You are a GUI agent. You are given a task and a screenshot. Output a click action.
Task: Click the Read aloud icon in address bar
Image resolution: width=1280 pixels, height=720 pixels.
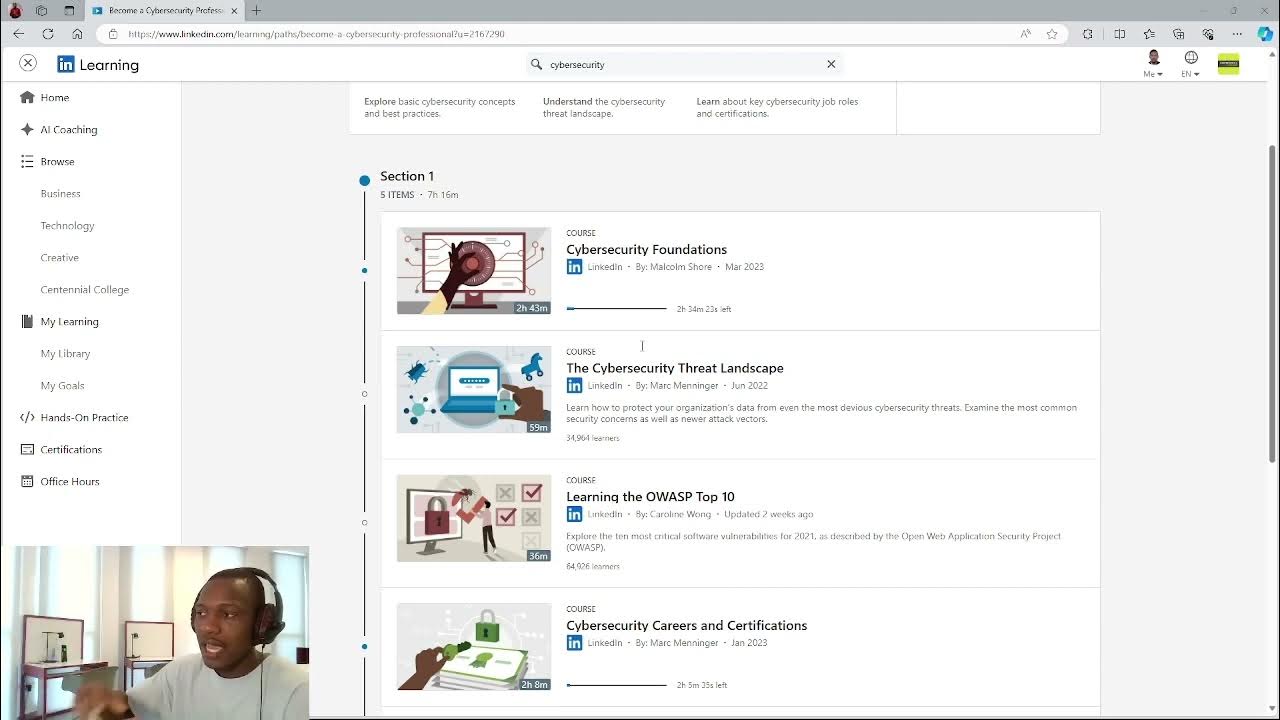point(1025,34)
